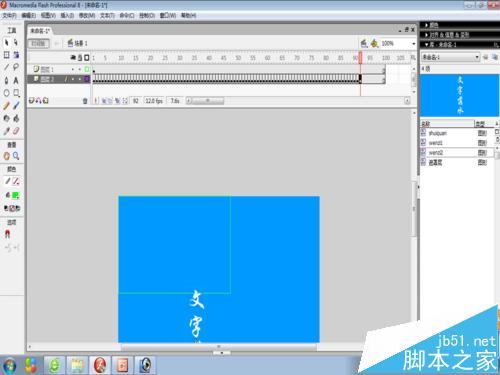This screenshot has width=500, height=375.
Task: Click the show/hide all layers eye header
Action: (73, 58)
